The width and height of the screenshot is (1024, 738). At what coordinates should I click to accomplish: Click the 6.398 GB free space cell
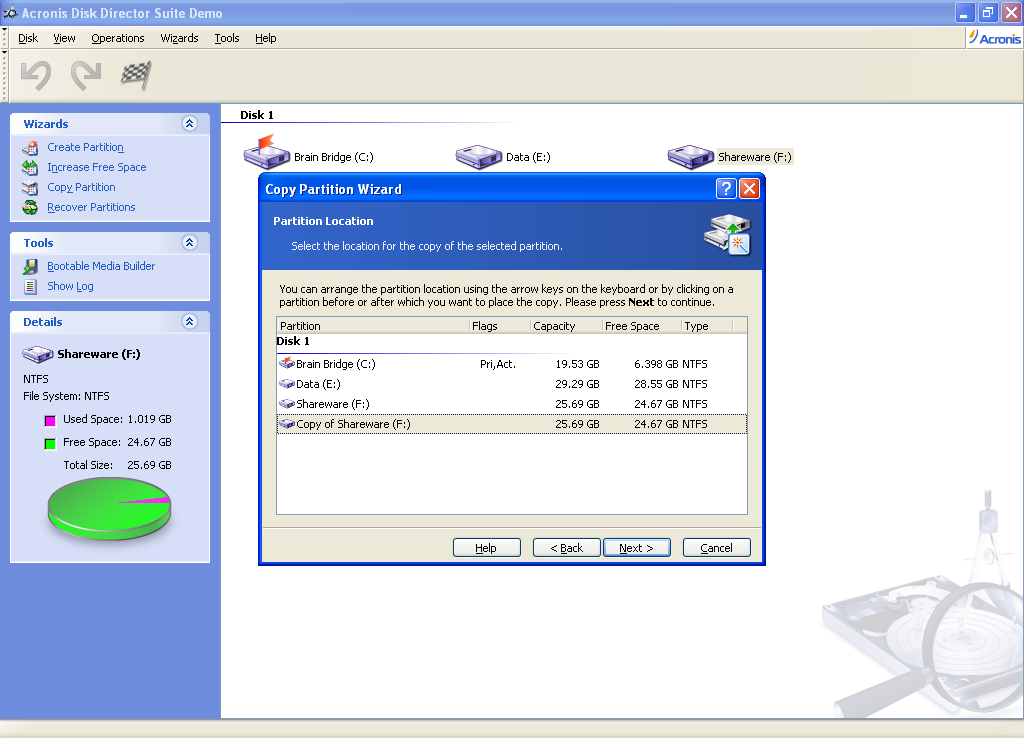click(x=656, y=364)
